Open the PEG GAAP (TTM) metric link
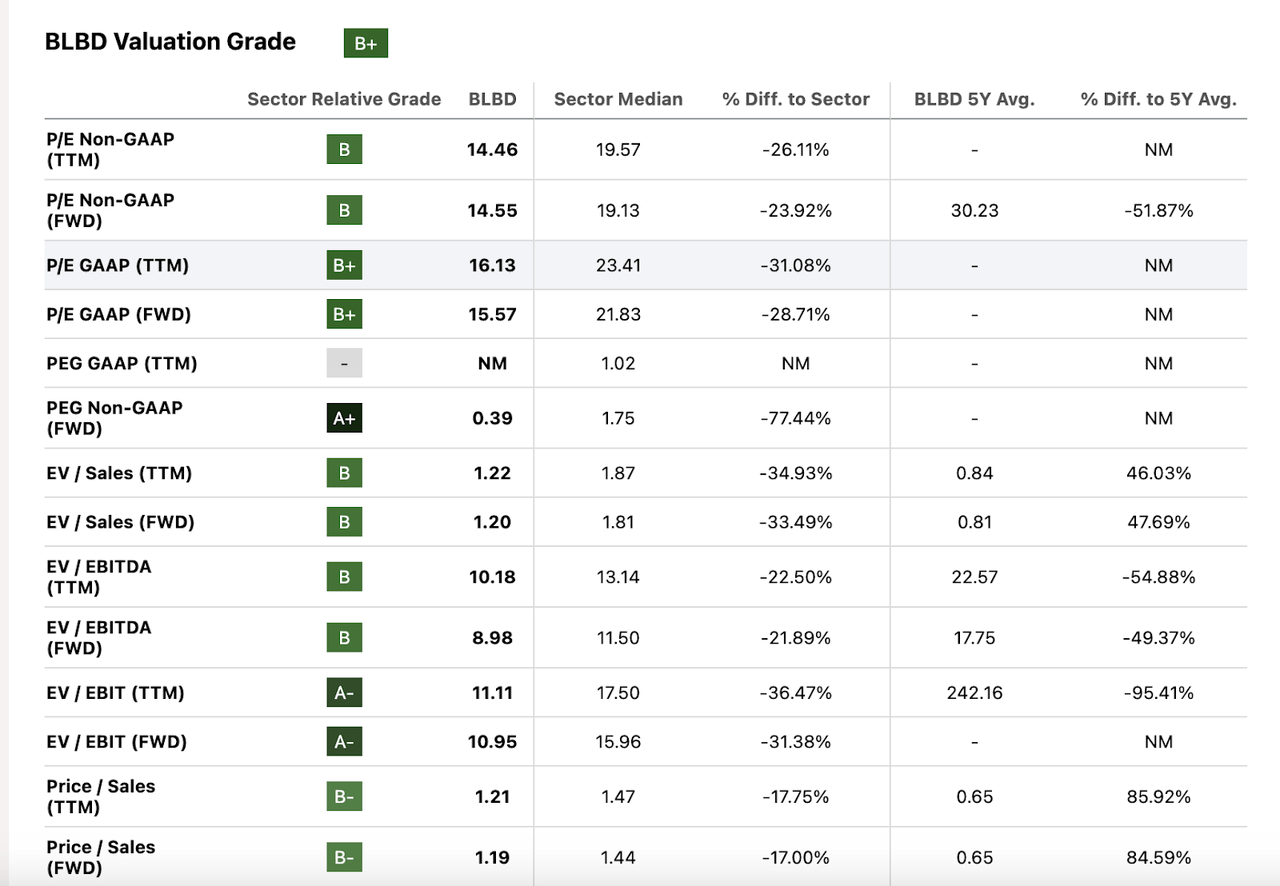The width and height of the screenshot is (1280, 886). (x=121, y=364)
